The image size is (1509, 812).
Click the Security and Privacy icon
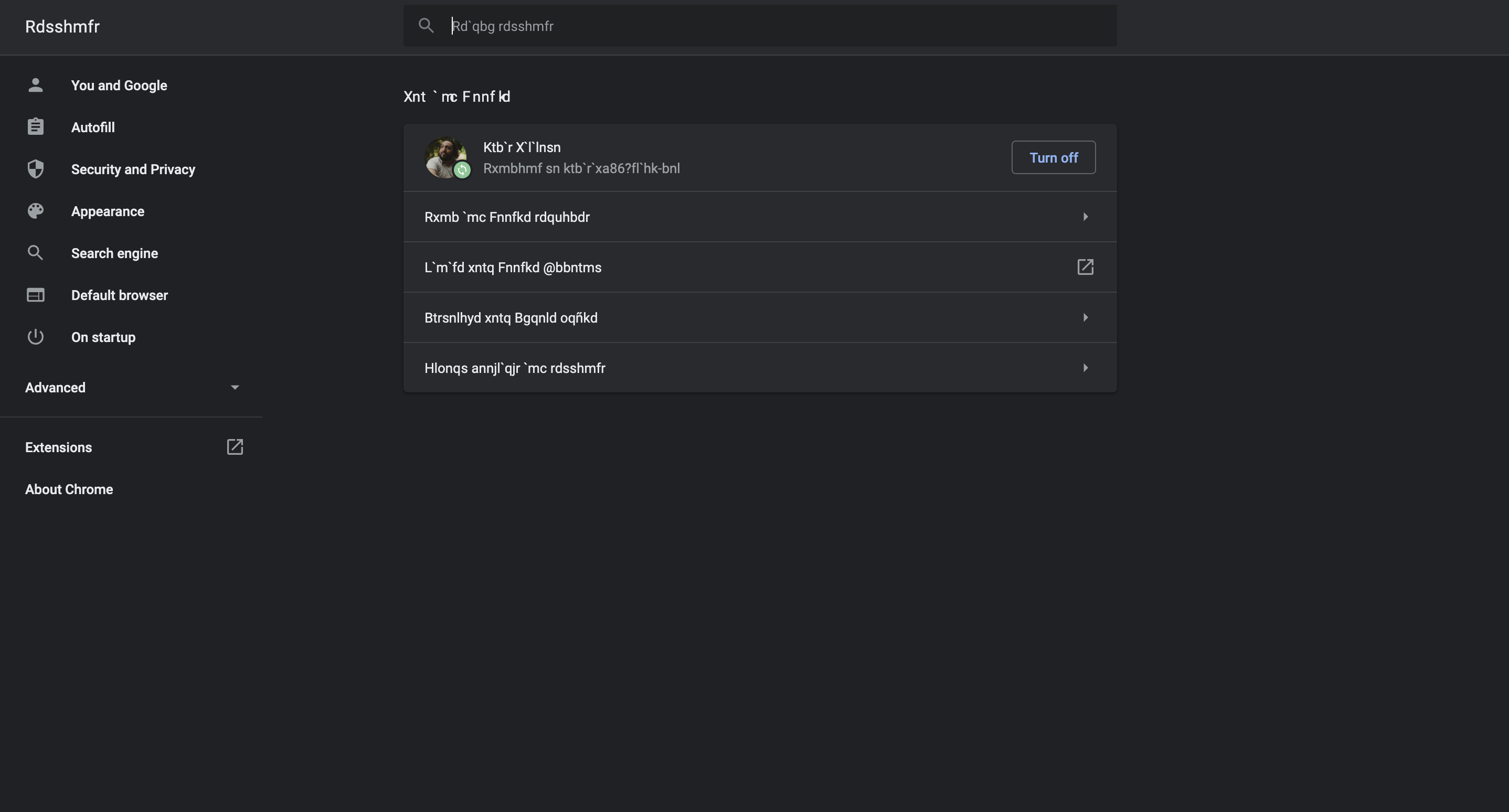(35, 169)
